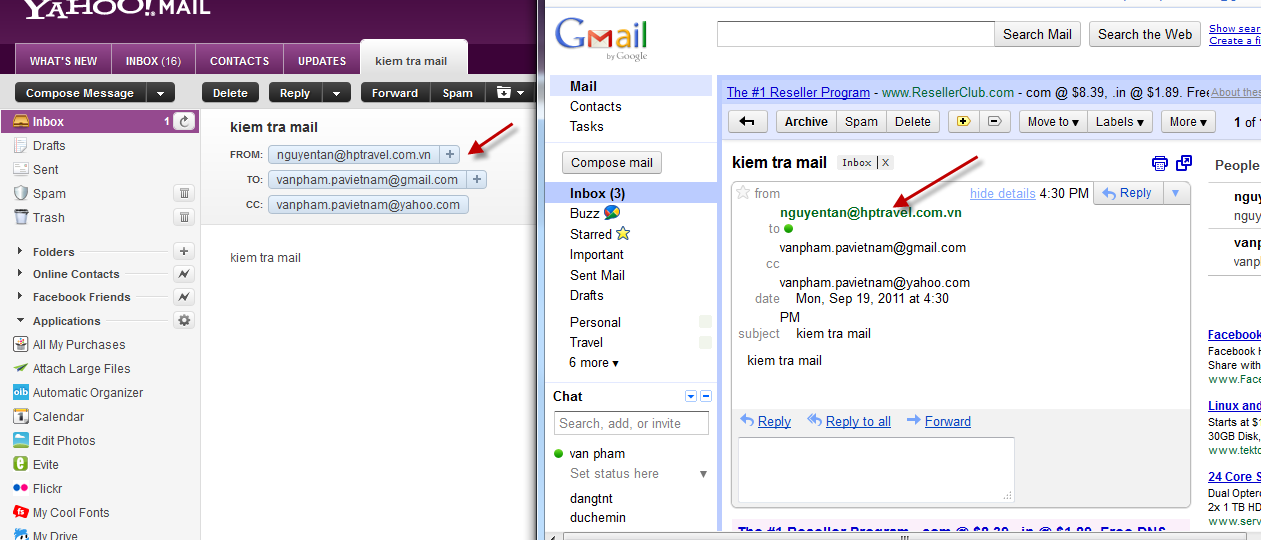Open the More actions dropdown in Gmail
This screenshot has height=540, width=1261.
pos(1188,122)
